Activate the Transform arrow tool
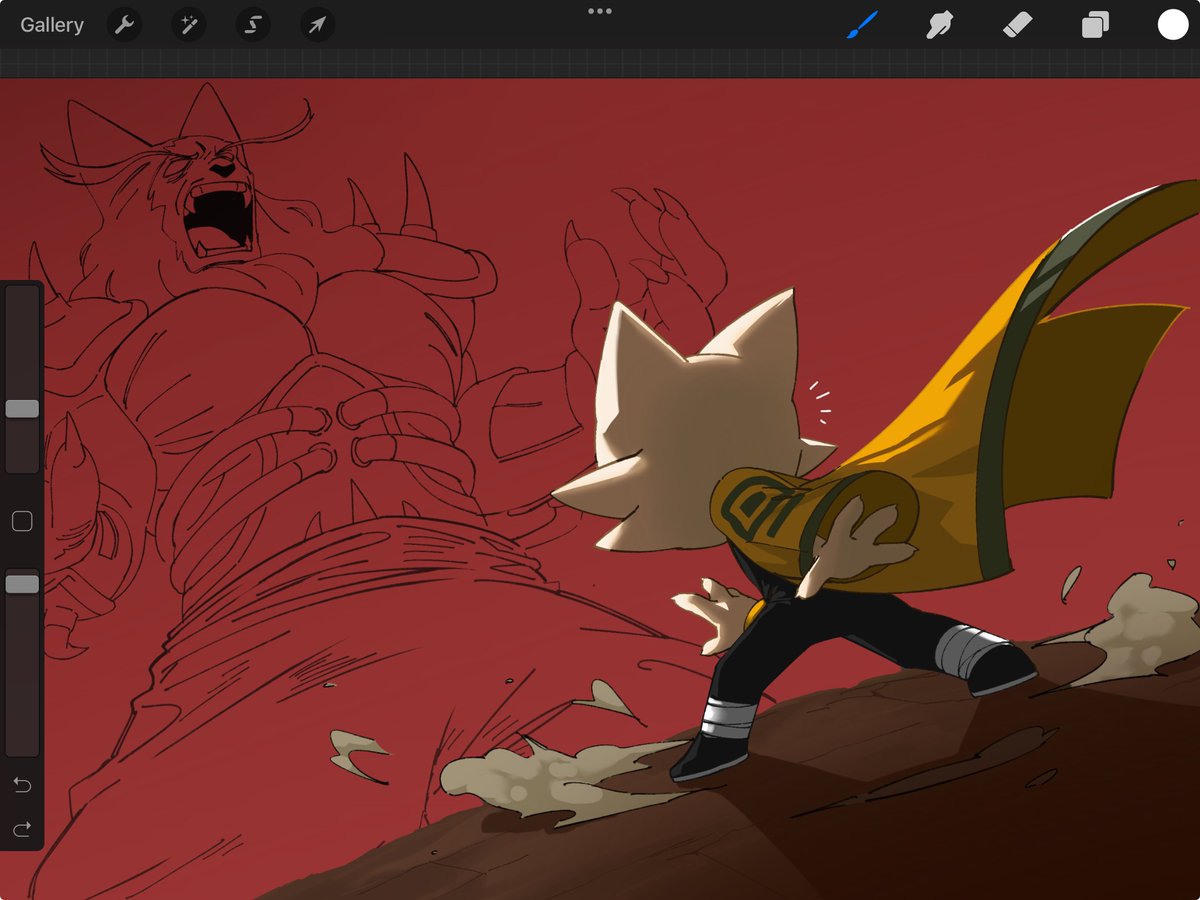 coord(316,25)
